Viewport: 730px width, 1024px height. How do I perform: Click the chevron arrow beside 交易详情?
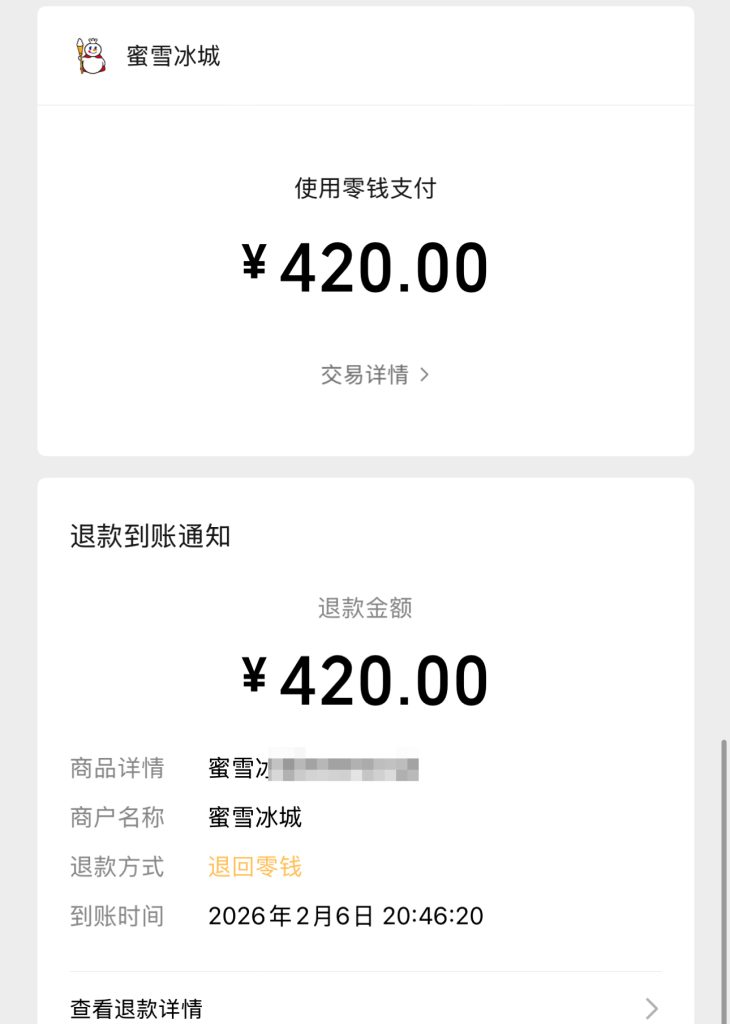(425, 375)
